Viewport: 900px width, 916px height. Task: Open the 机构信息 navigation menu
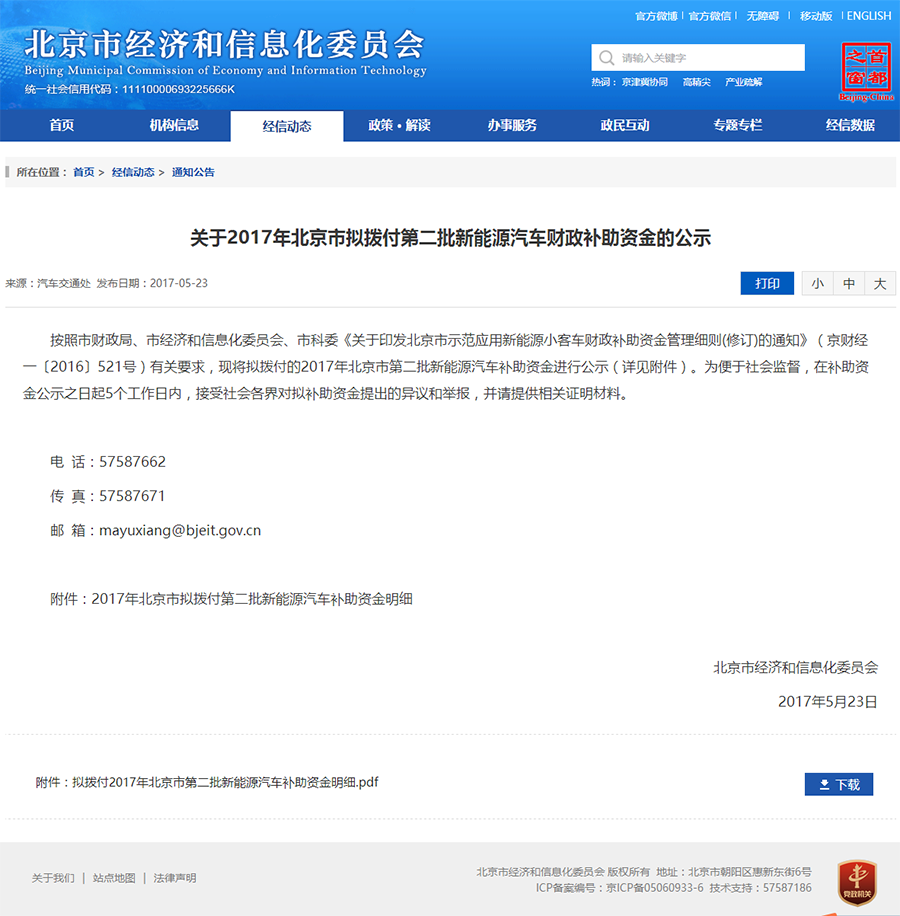174,125
